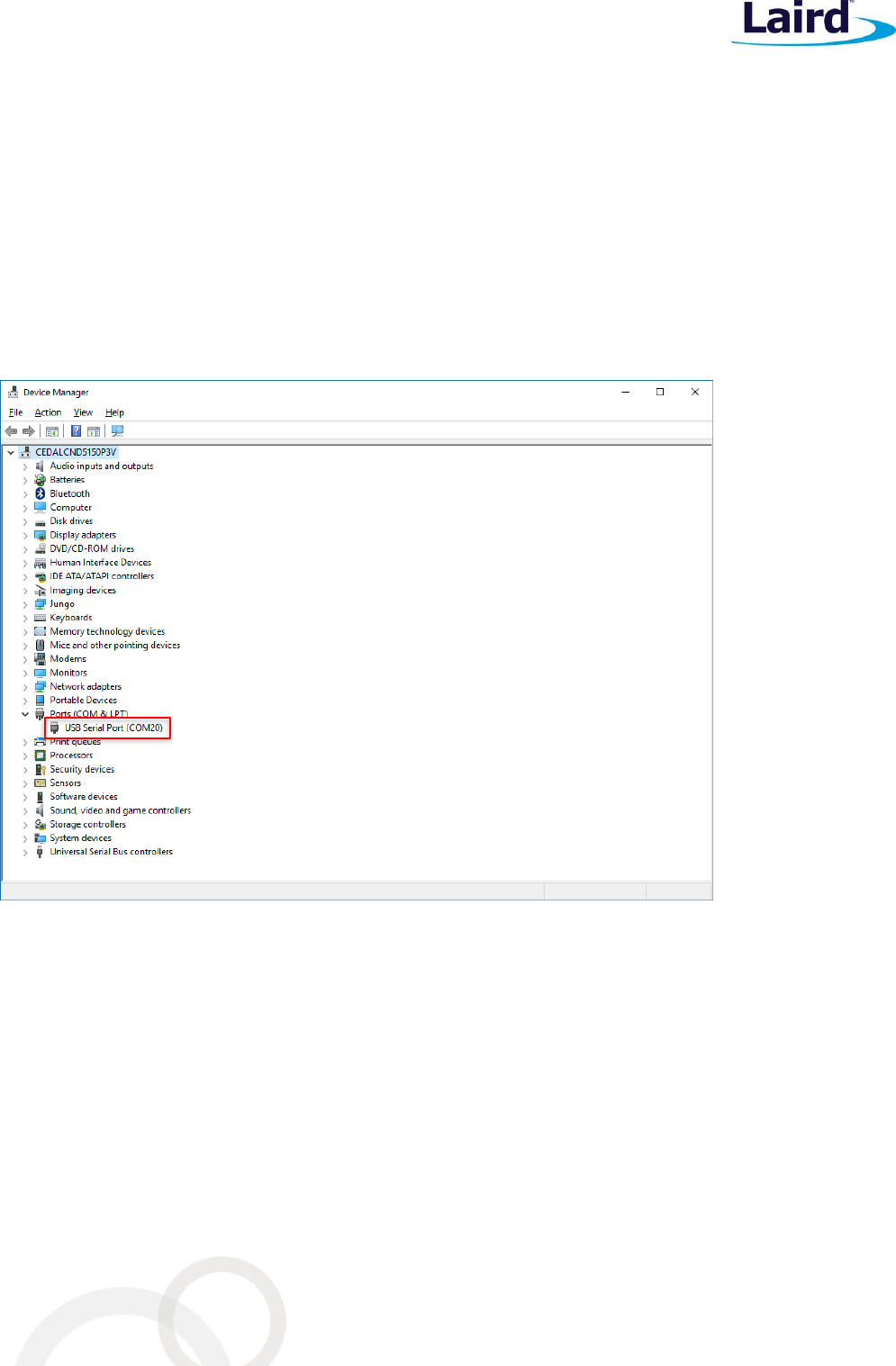This screenshot has width=896, height=1366.
Task: Click the Keyboards category icon
Action: [x=40, y=618]
